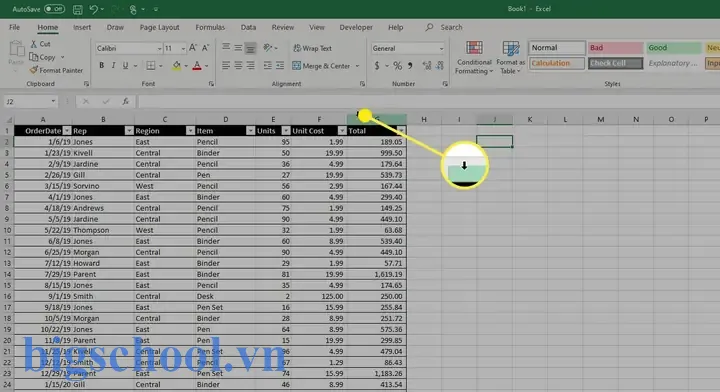Copy the selected cells
This screenshot has width=720, height=392.
42,57
